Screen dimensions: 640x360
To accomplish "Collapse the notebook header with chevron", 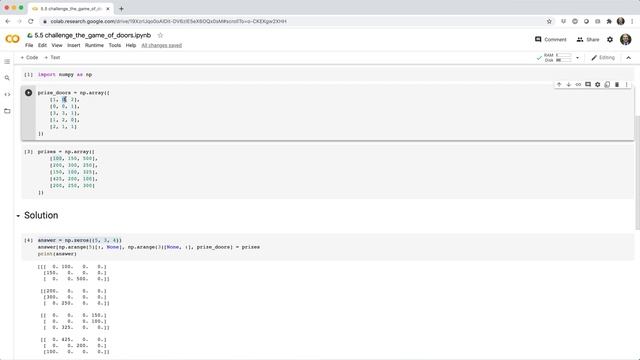I will [629, 58].
